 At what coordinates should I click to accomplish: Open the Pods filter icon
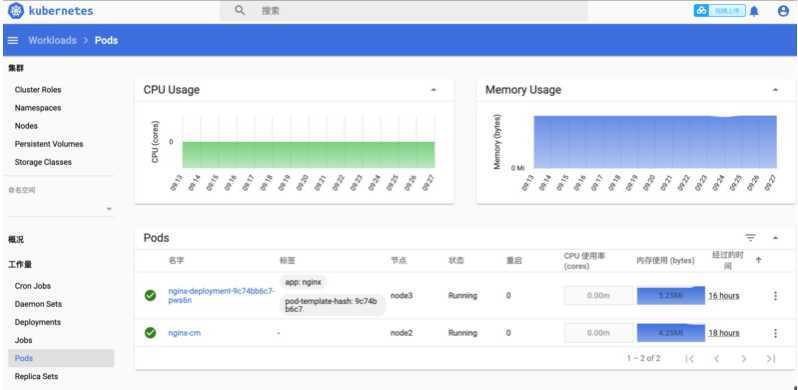pos(750,238)
